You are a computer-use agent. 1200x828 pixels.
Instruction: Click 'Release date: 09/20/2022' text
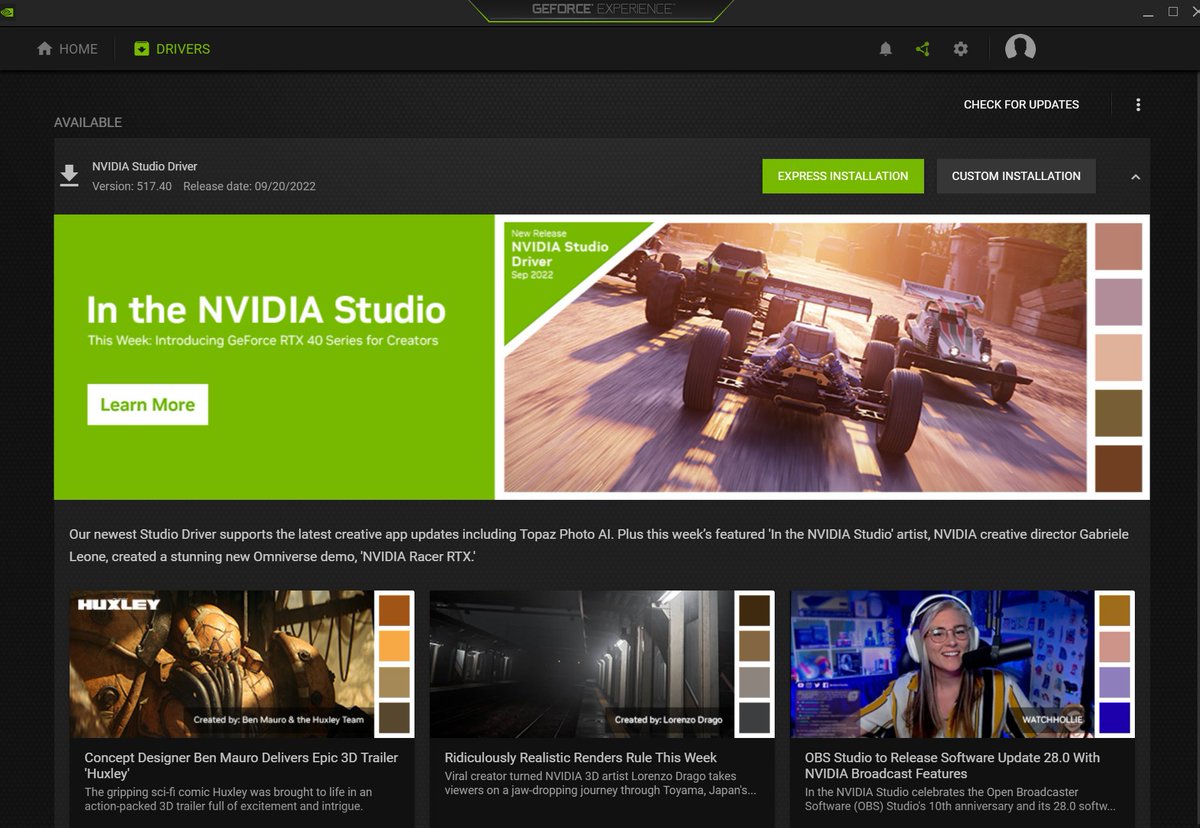pos(249,186)
